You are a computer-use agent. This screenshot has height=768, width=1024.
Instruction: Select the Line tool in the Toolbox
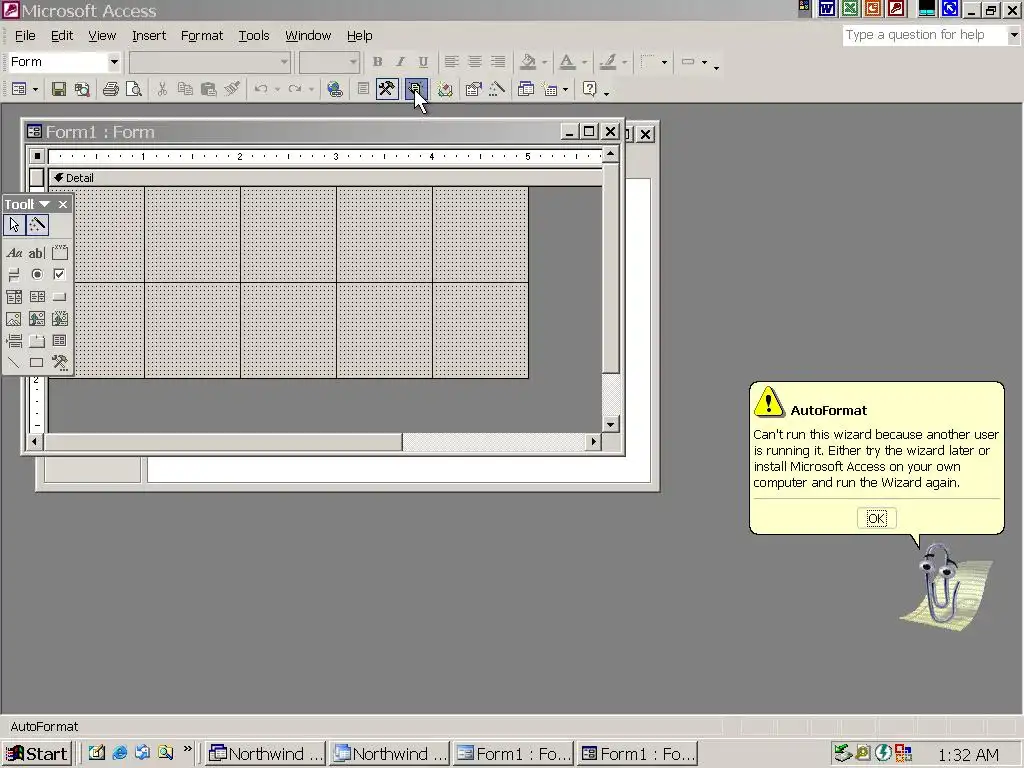14,362
